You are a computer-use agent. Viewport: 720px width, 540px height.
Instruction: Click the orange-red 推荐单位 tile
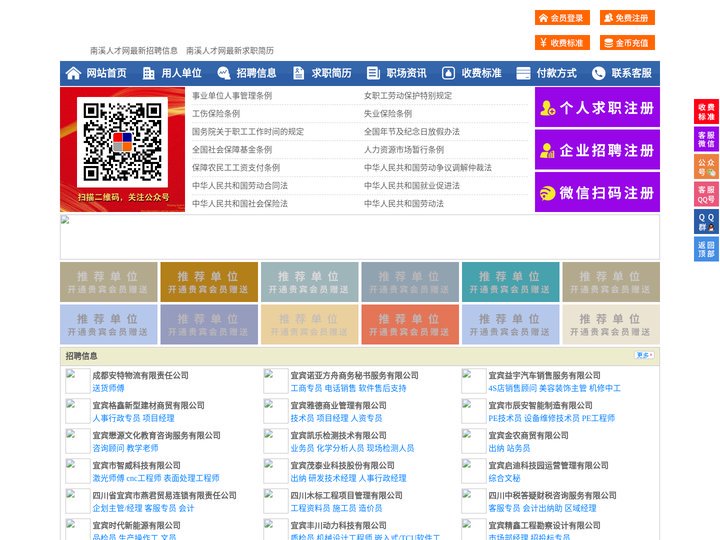coord(410,324)
